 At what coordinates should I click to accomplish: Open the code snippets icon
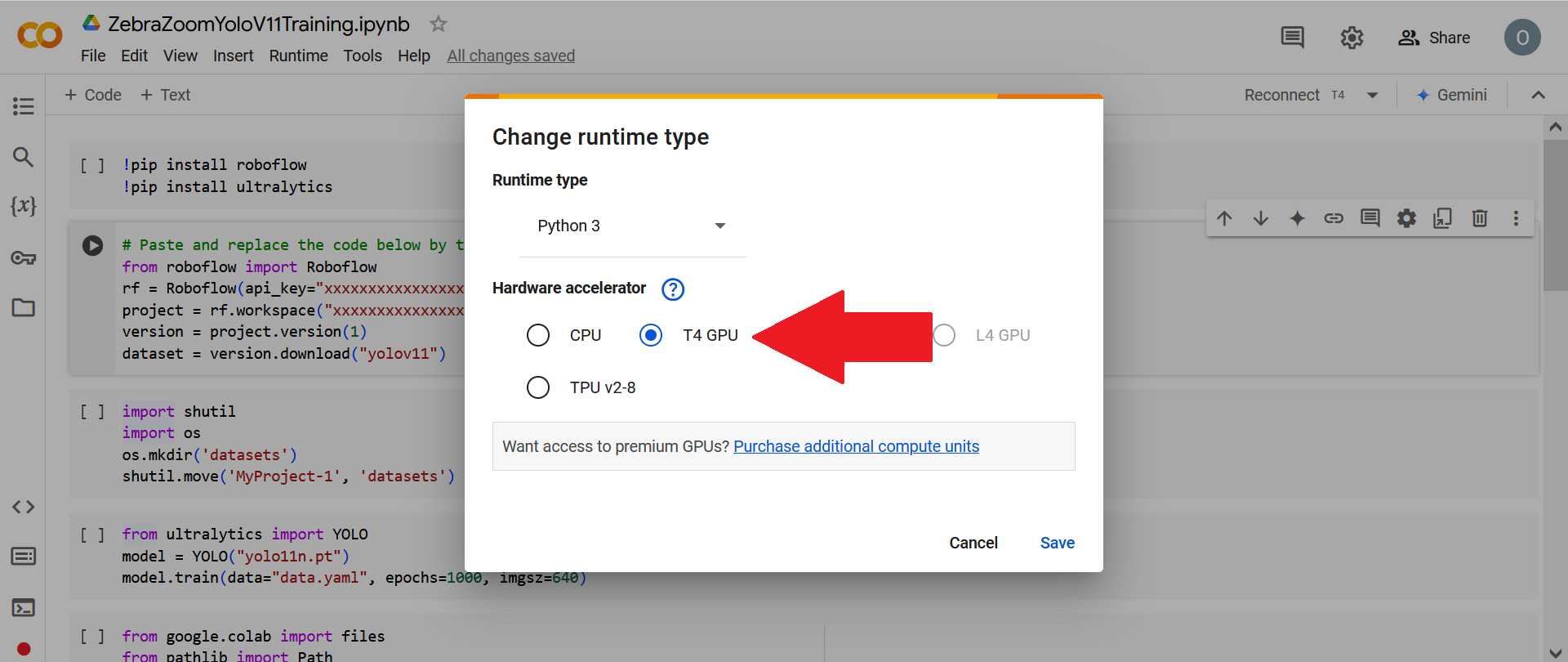(23, 507)
